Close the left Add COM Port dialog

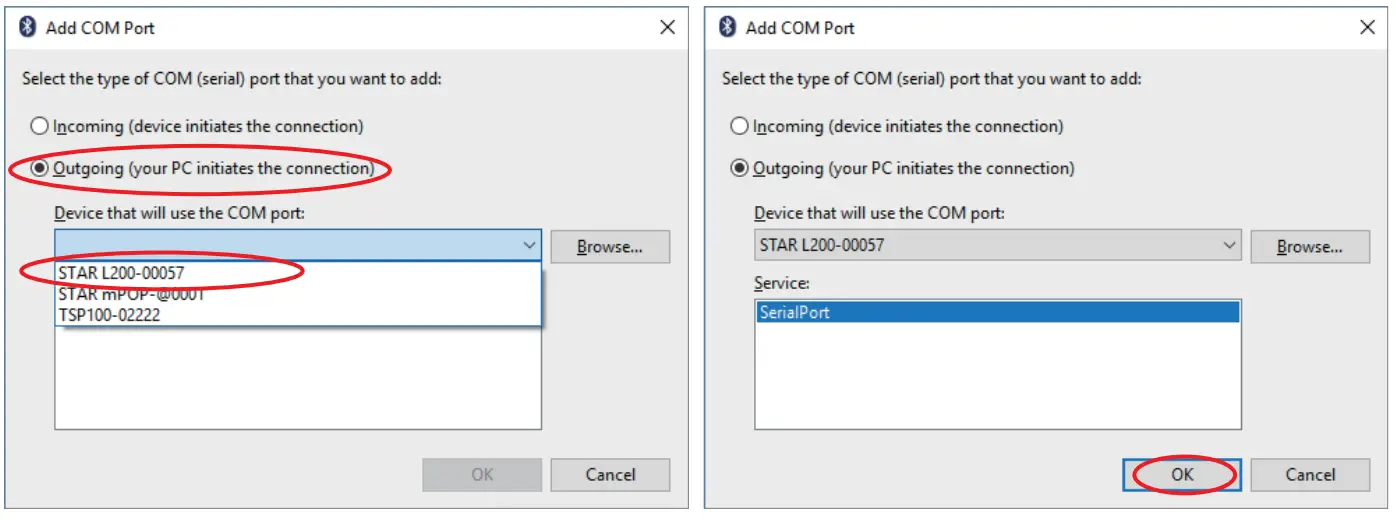pyautogui.click(x=667, y=28)
